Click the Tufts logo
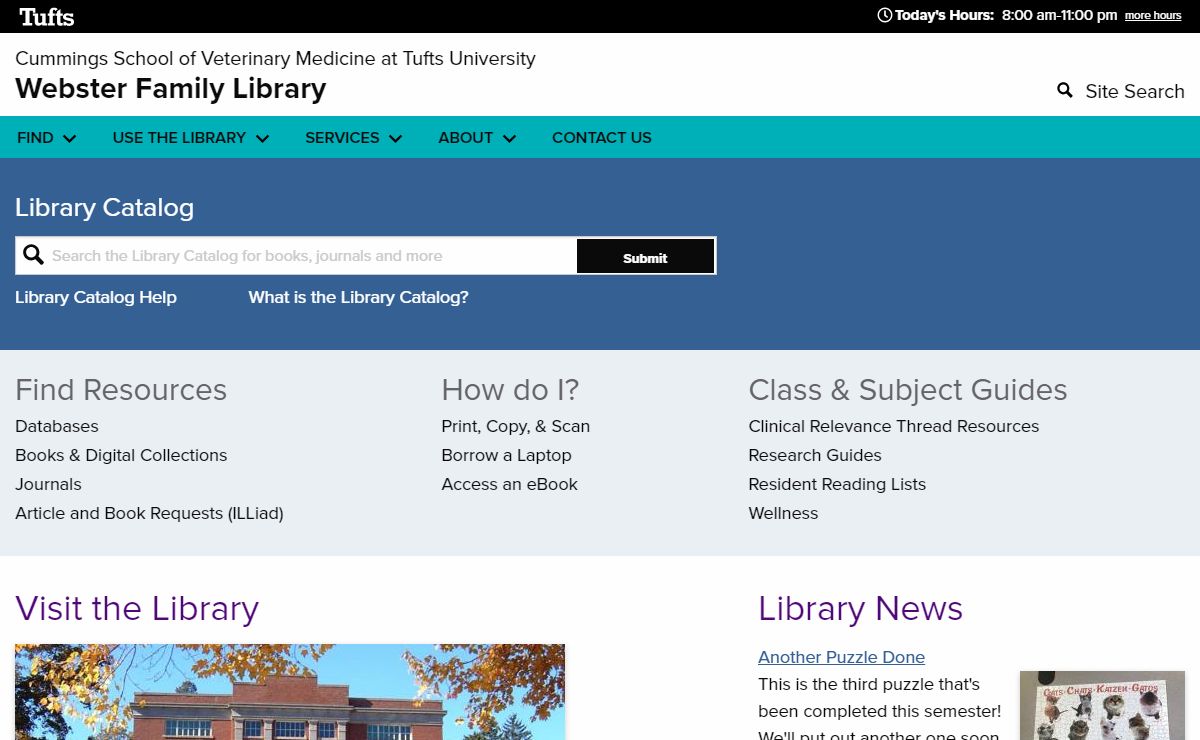 47,16
